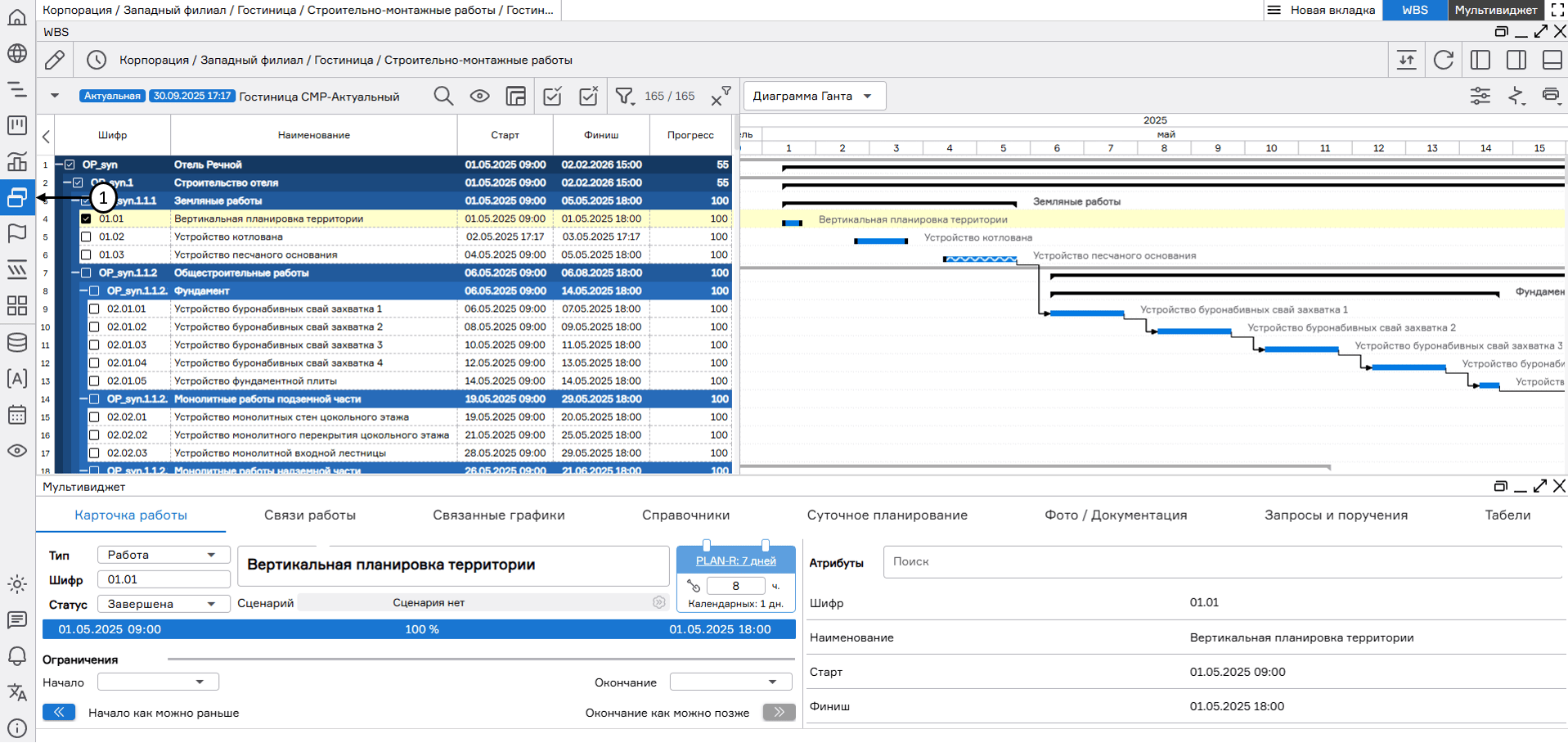1568x743 pixels.
Task: Collapse the OP_syn.1.1.2 Общестроительные работы group
Action: [75, 272]
